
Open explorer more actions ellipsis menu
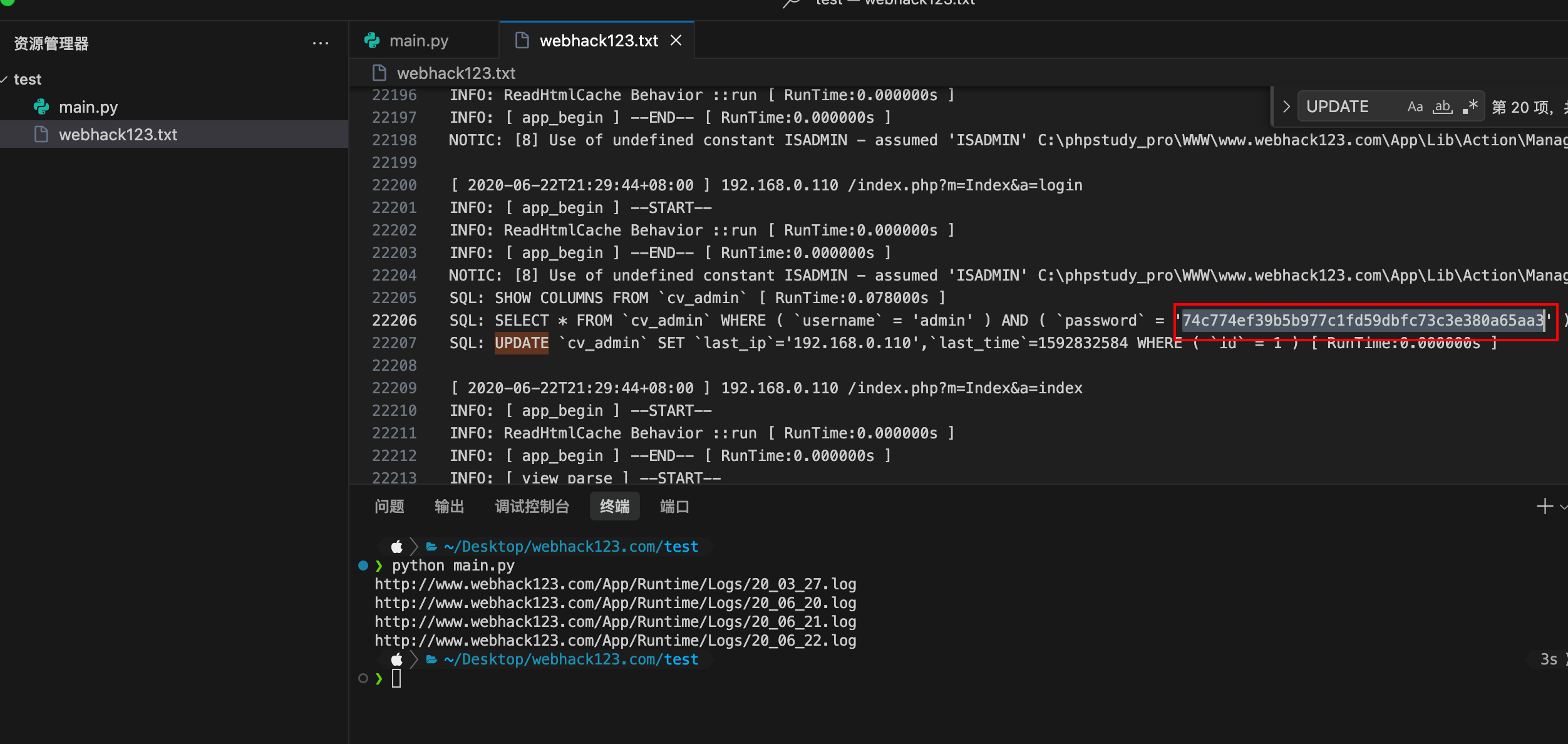coord(321,43)
